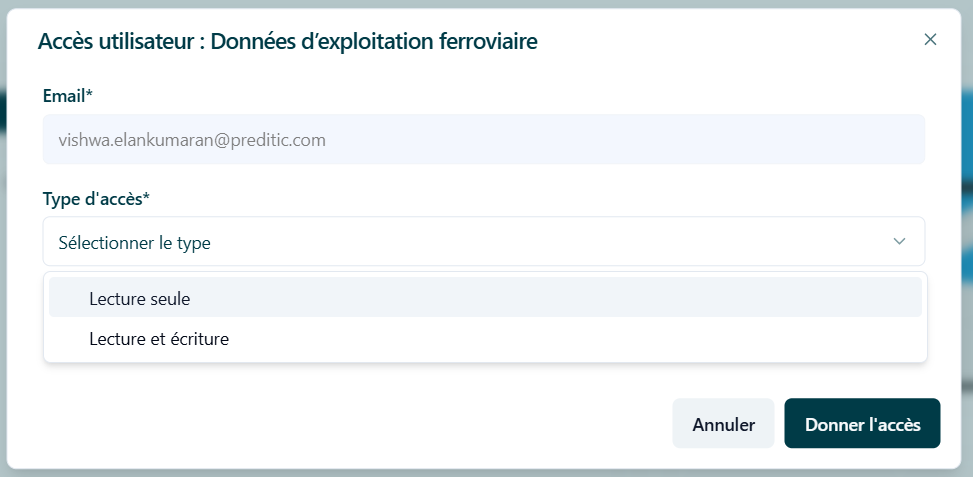
Task: Pick read-only access from the list
Action: tap(485, 297)
